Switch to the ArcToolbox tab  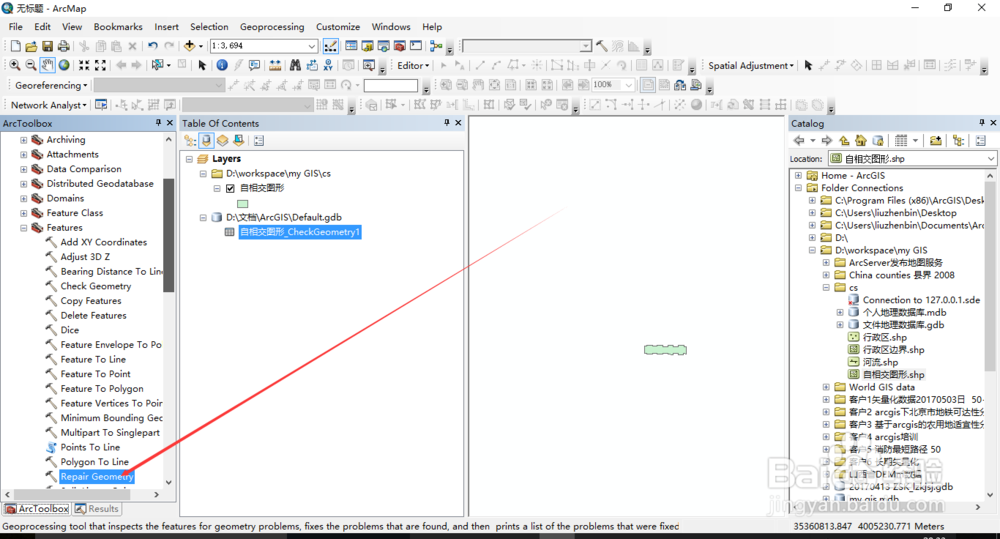[x=36, y=509]
